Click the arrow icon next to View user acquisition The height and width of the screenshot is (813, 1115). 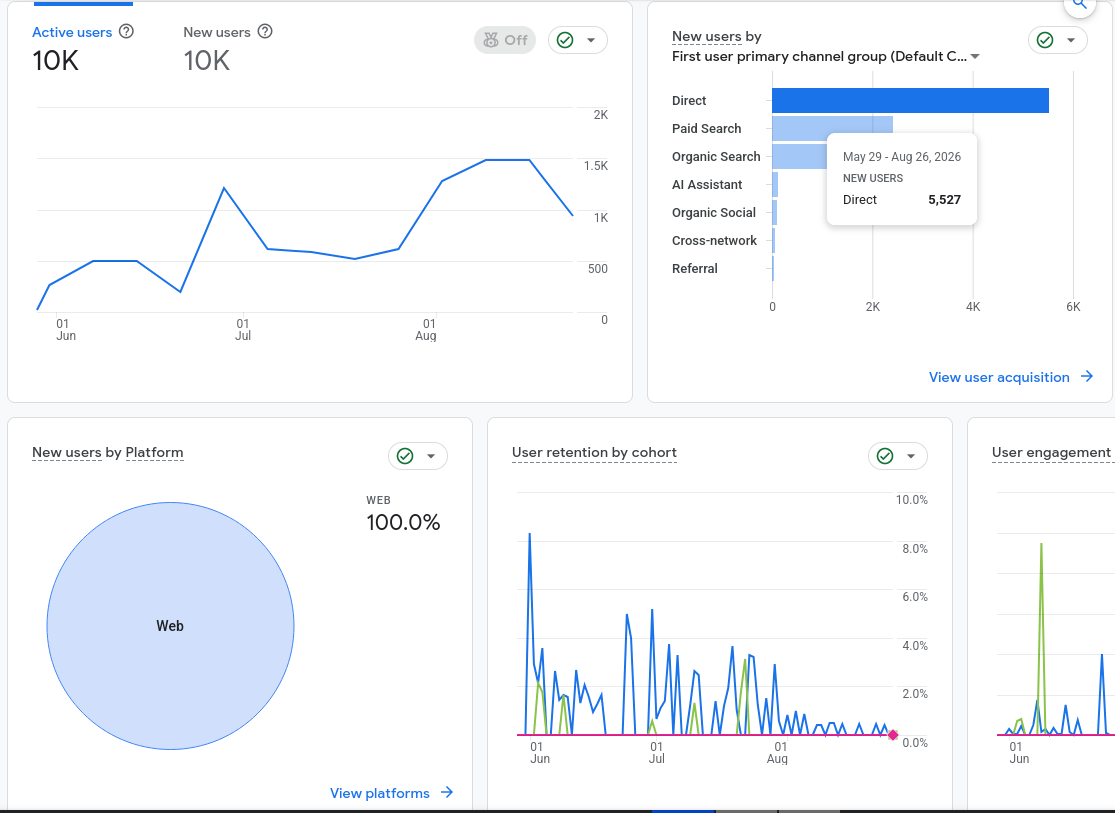click(1087, 376)
